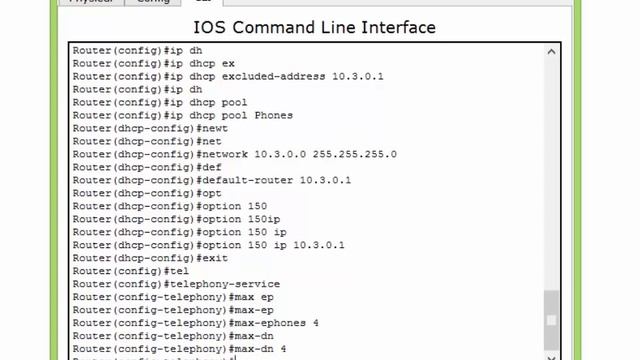
Task: Click the 'max-ephones 4' command line
Action: [196, 323]
